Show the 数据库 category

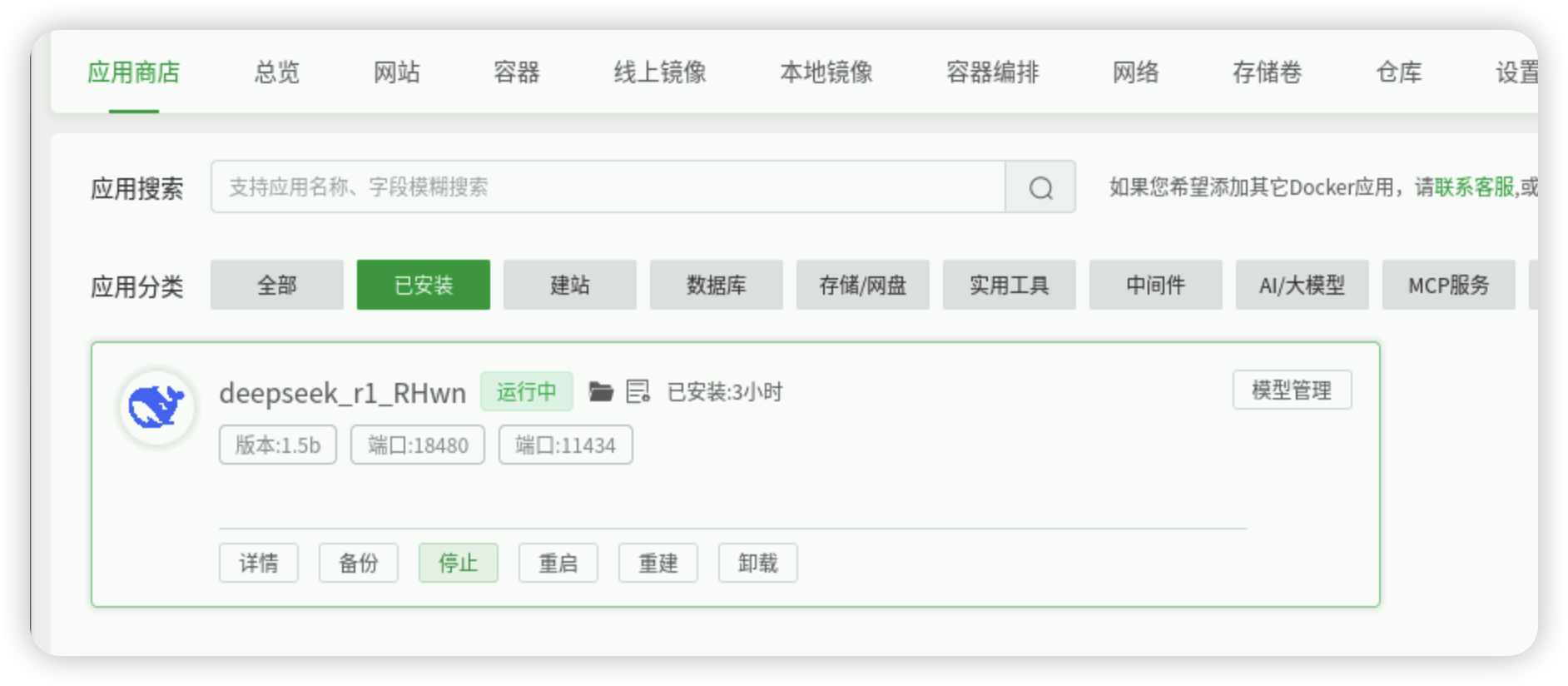(717, 286)
